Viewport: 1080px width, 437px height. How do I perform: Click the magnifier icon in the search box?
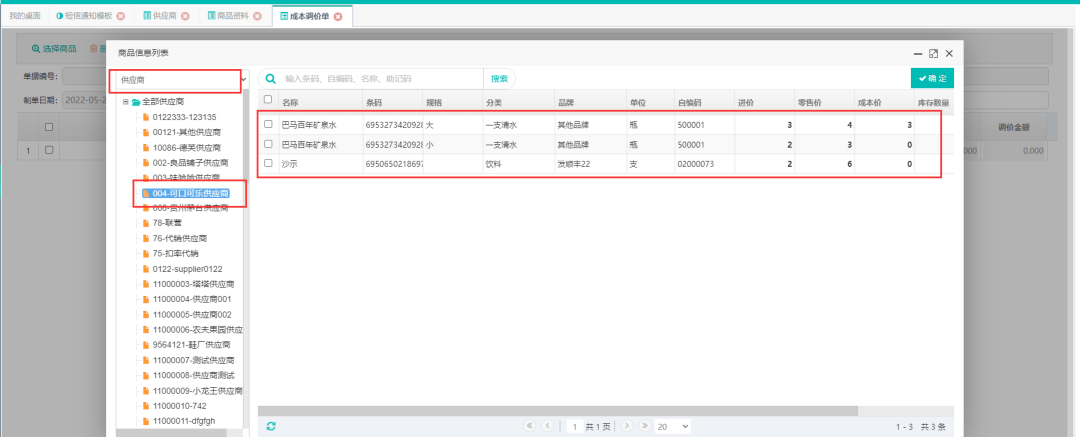(271, 78)
